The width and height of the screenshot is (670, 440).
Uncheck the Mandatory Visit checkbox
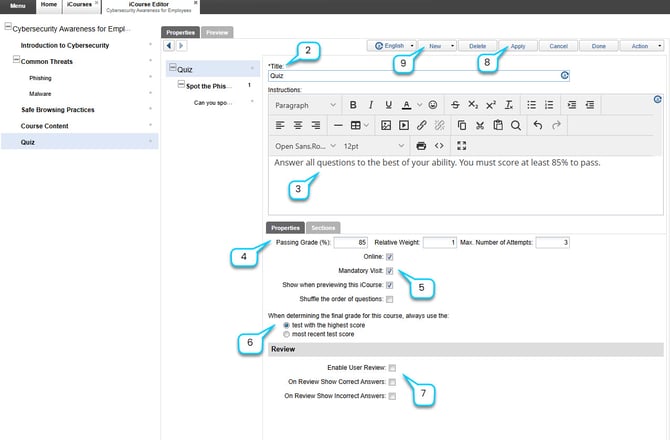pos(390,271)
